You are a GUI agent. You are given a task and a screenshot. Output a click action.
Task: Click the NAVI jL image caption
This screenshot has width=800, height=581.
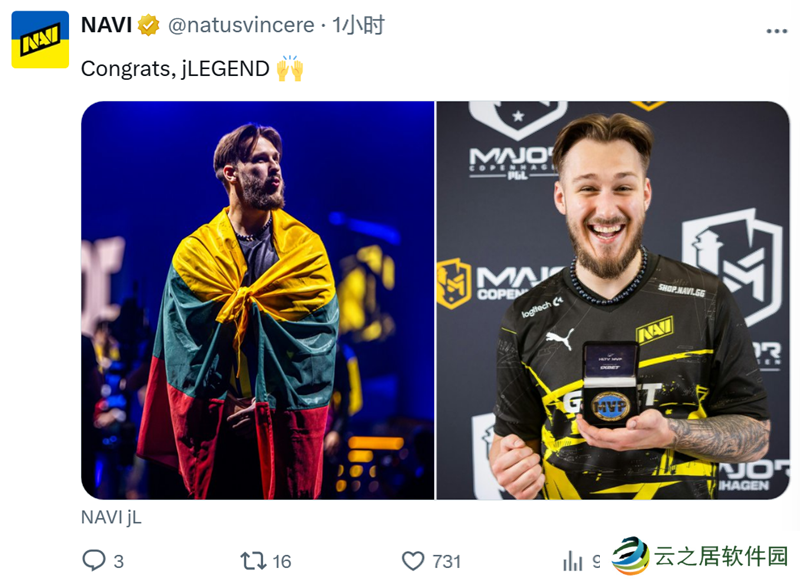click(111, 517)
